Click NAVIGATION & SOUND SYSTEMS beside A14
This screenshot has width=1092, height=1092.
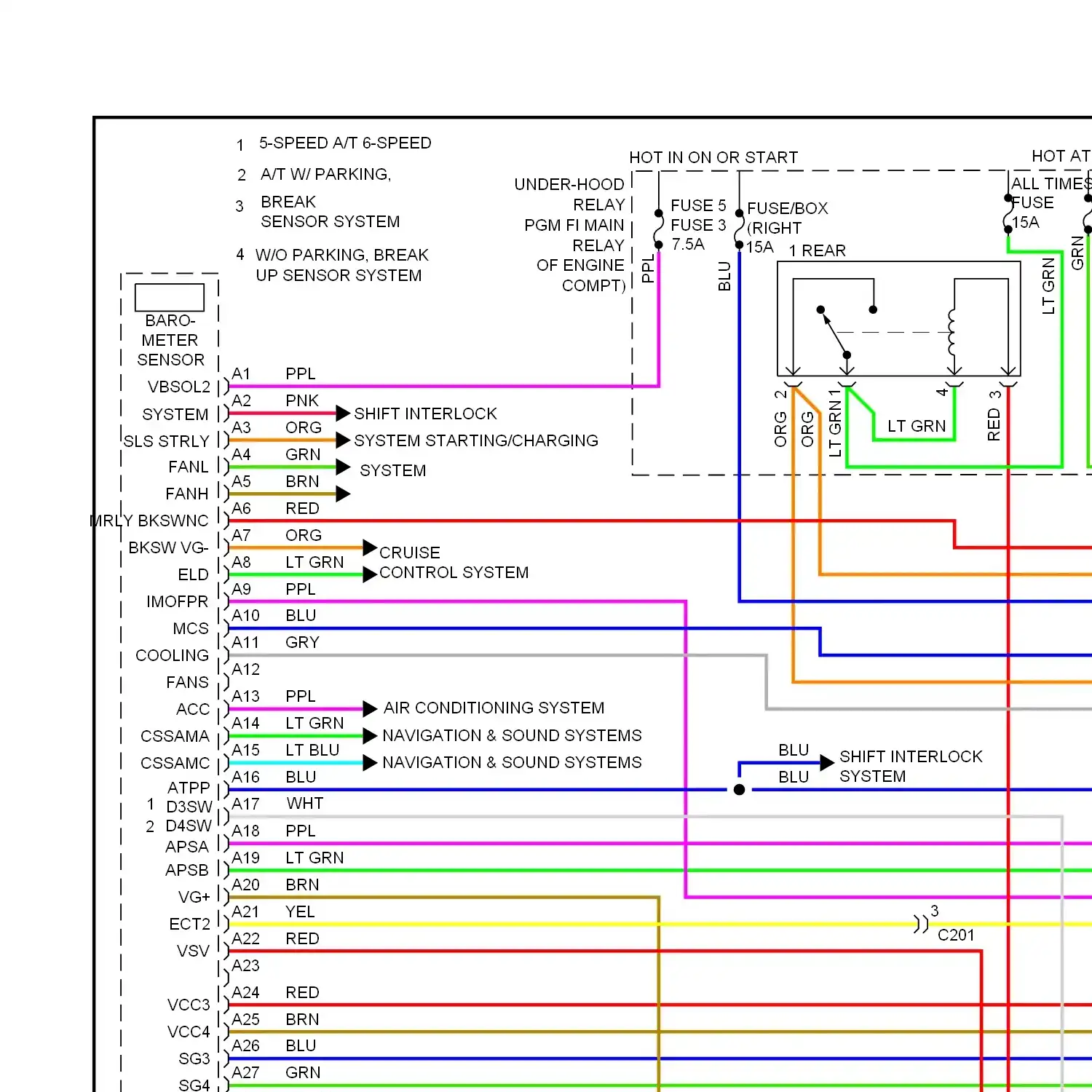pyautogui.click(x=512, y=736)
